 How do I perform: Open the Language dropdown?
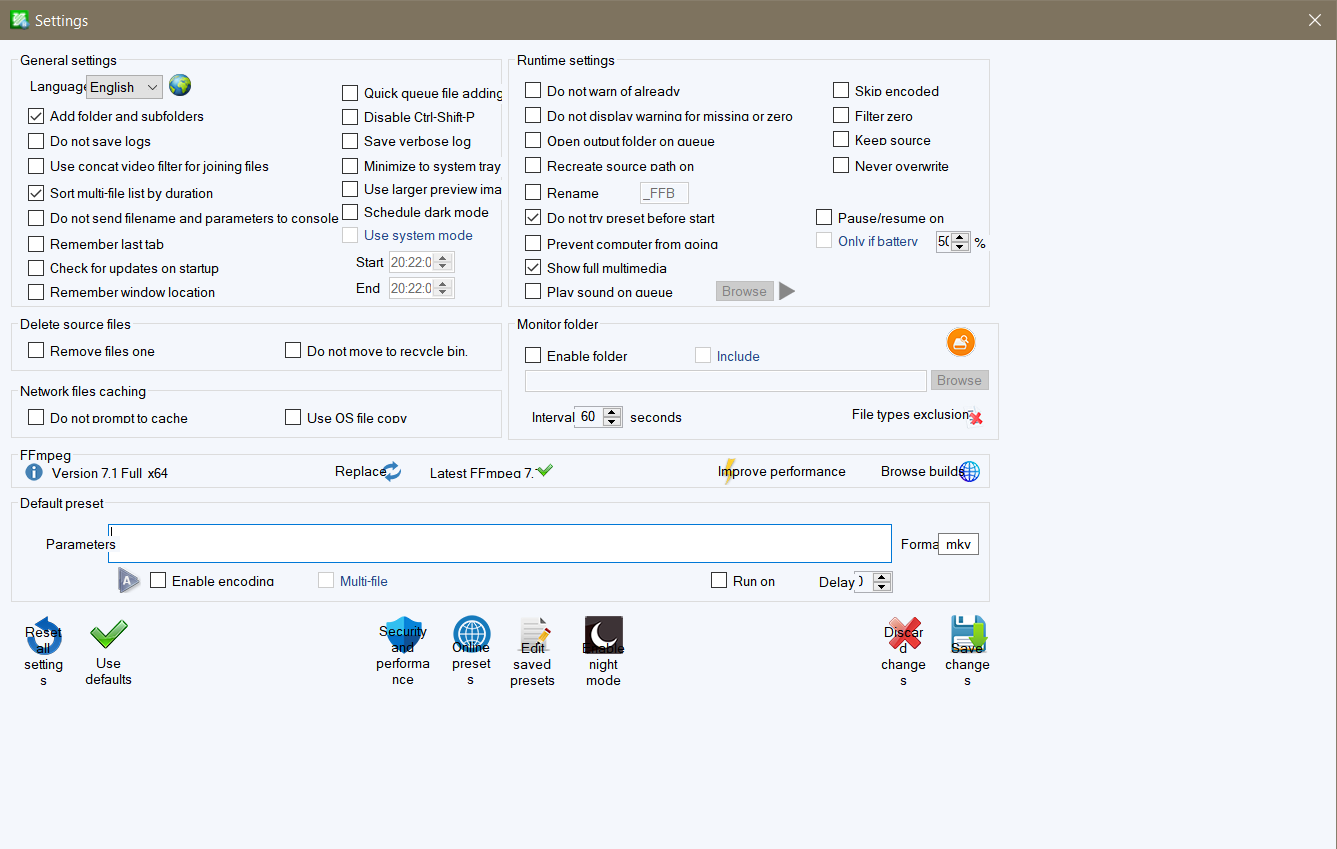tap(124, 87)
